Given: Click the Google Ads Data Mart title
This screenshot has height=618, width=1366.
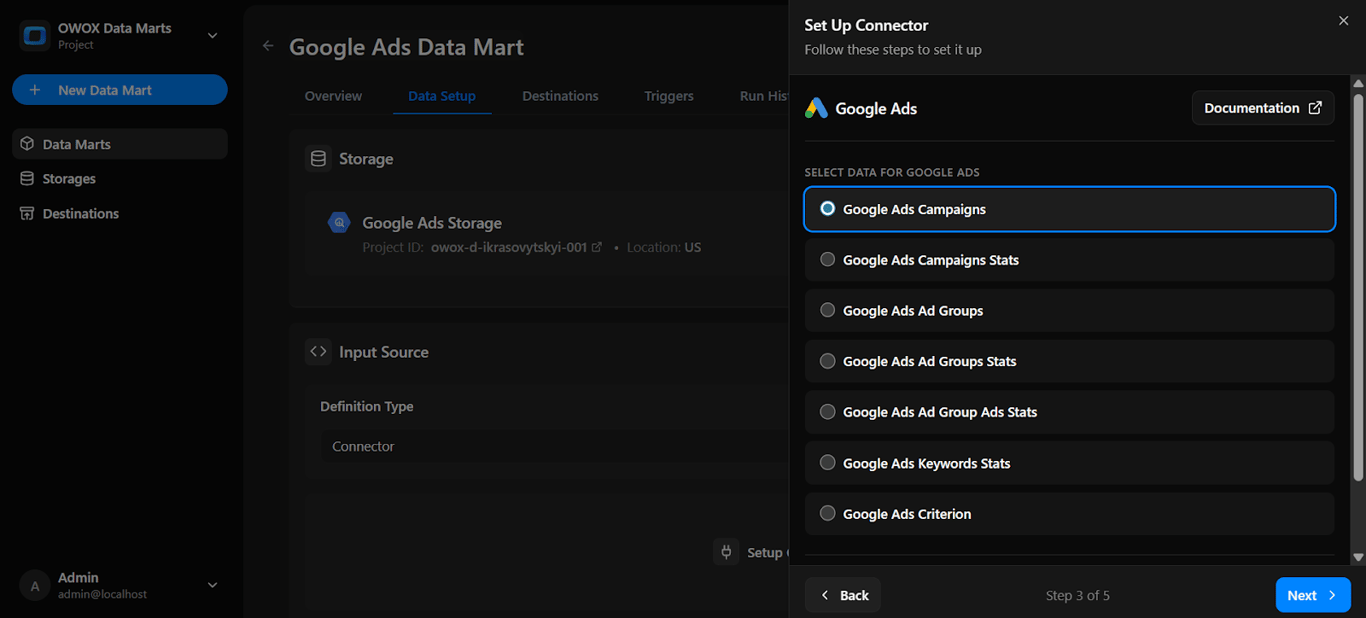Looking at the screenshot, I should pos(406,47).
